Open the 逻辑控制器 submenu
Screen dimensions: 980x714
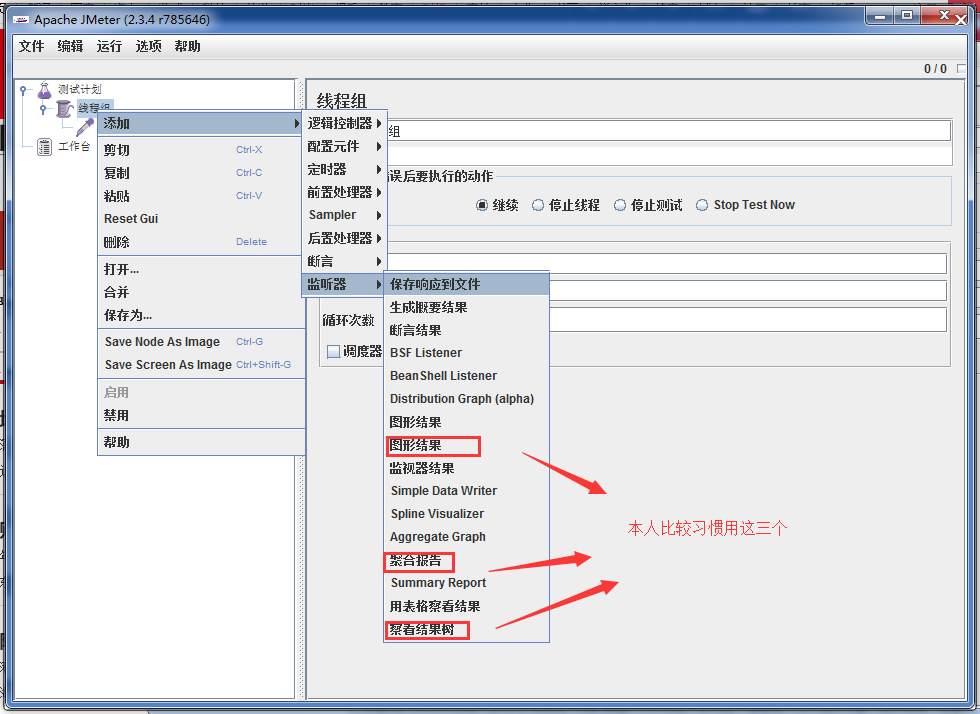344,124
